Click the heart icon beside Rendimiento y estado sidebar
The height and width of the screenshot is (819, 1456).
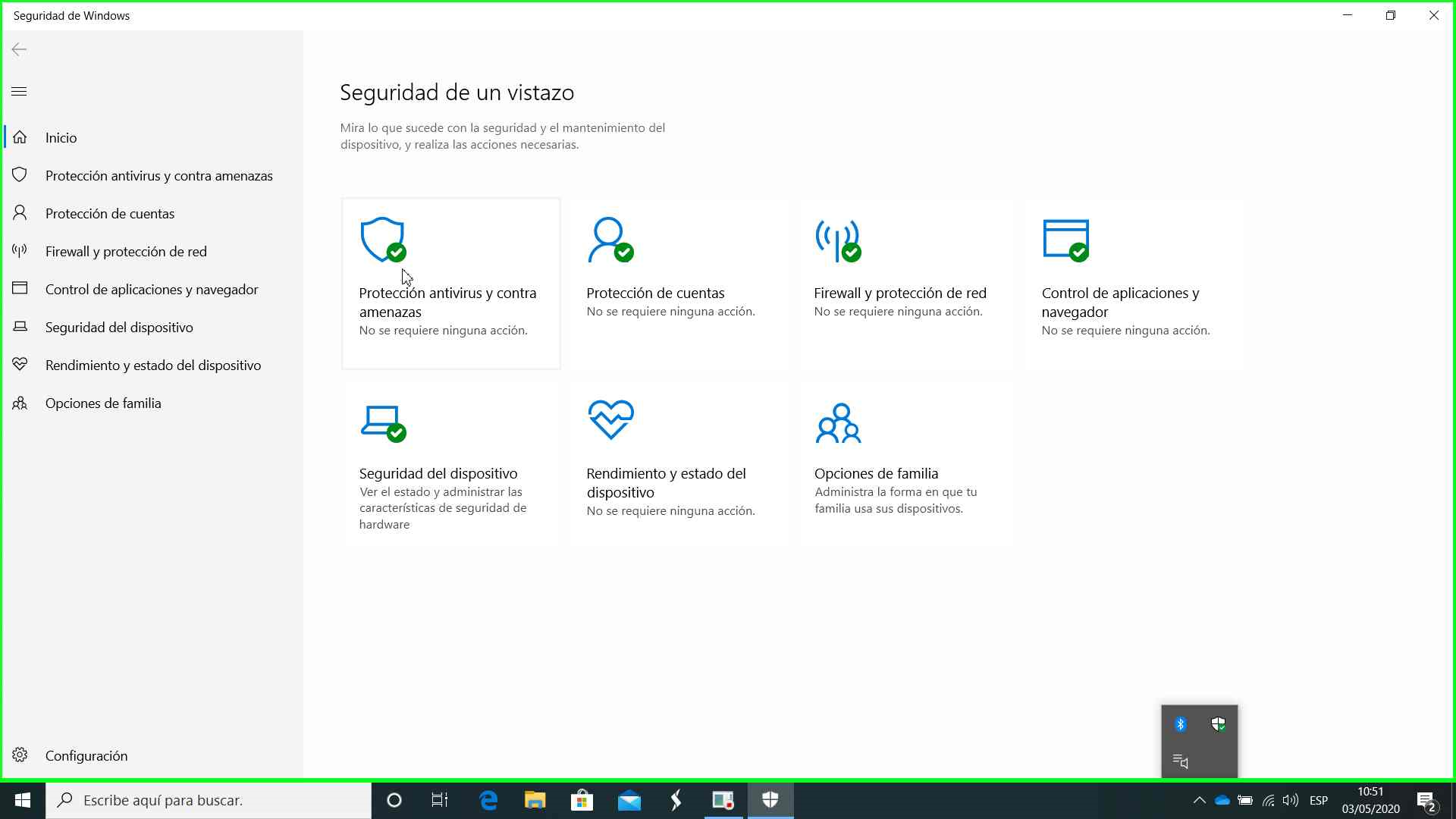[x=20, y=365]
